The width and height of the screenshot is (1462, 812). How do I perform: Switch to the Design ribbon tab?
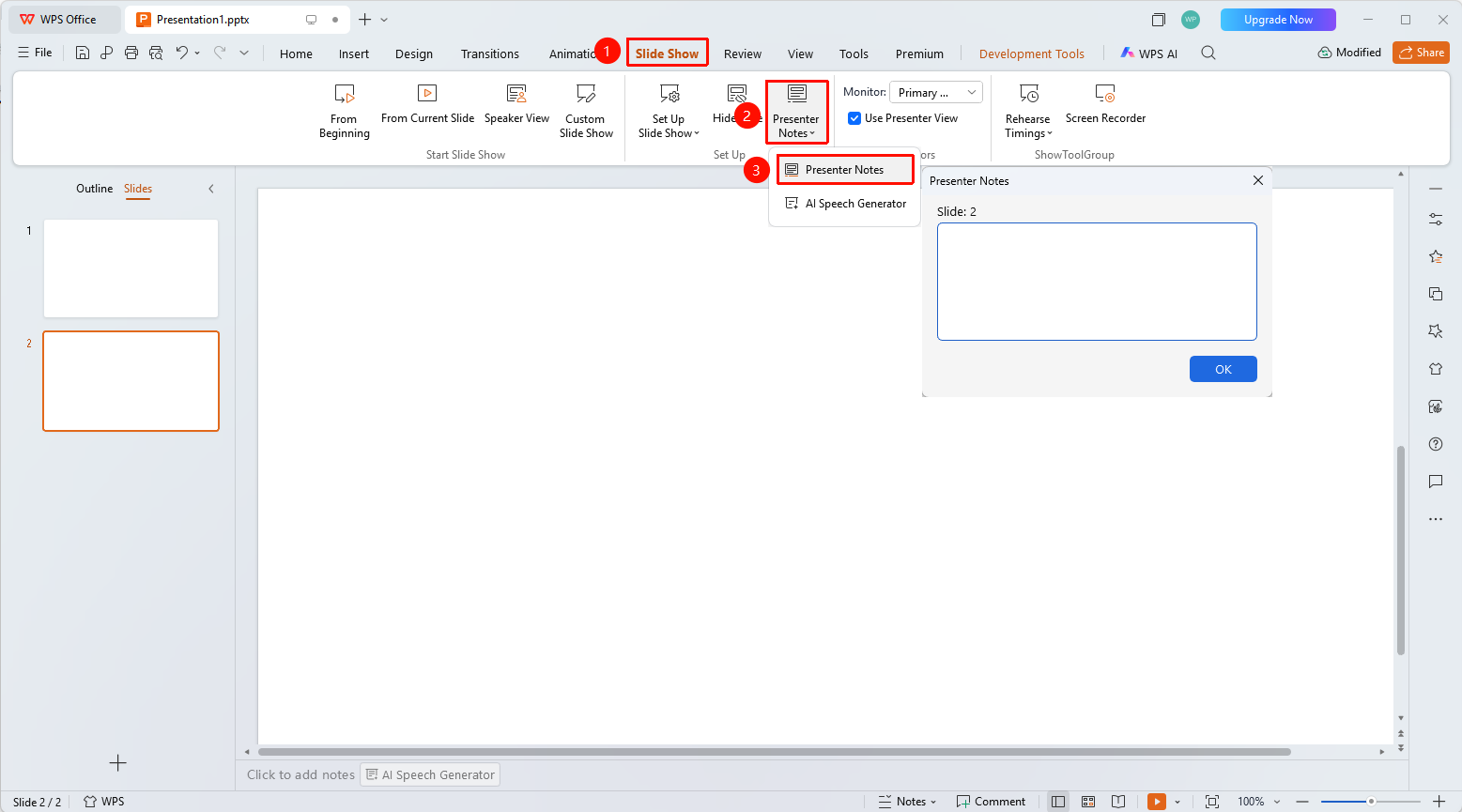(414, 54)
